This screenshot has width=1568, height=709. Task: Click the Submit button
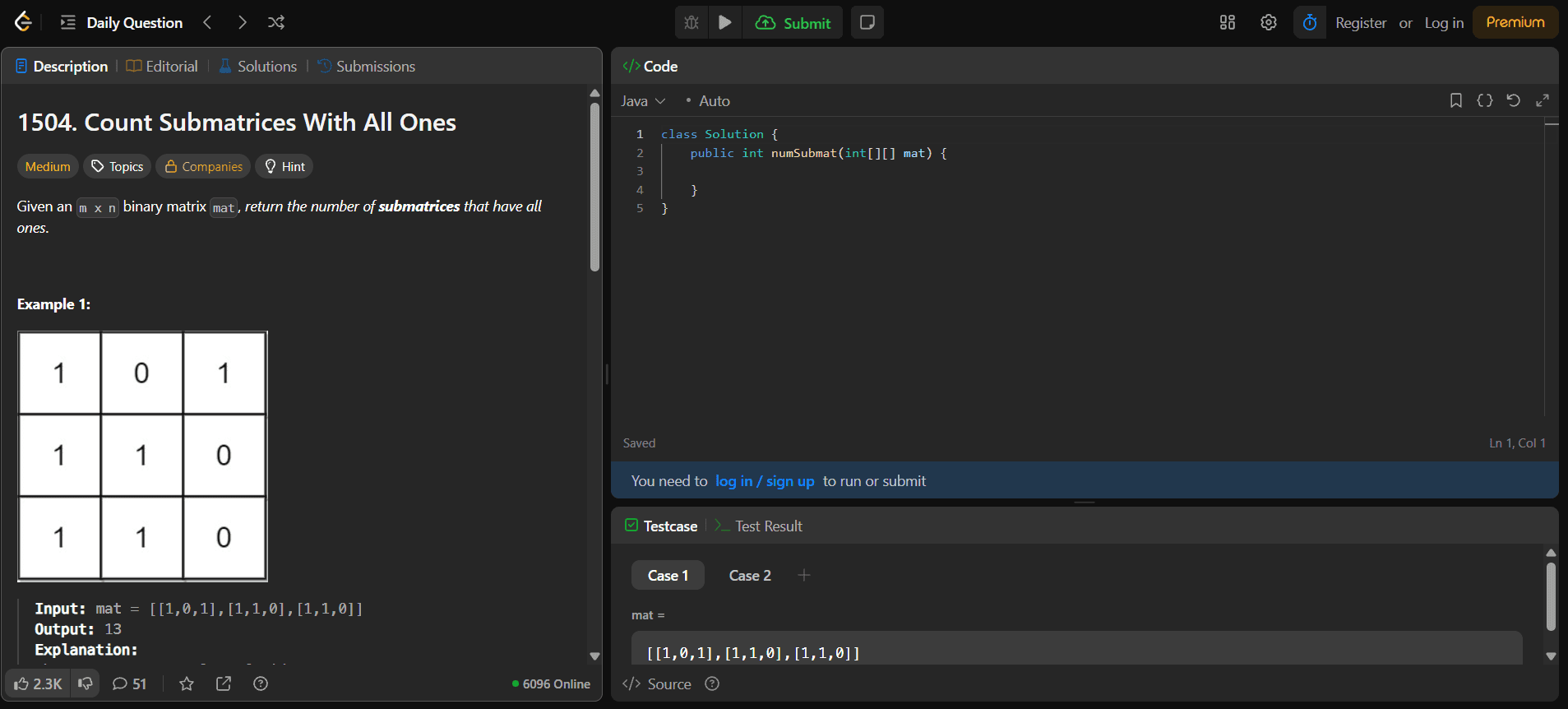[x=793, y=22]
